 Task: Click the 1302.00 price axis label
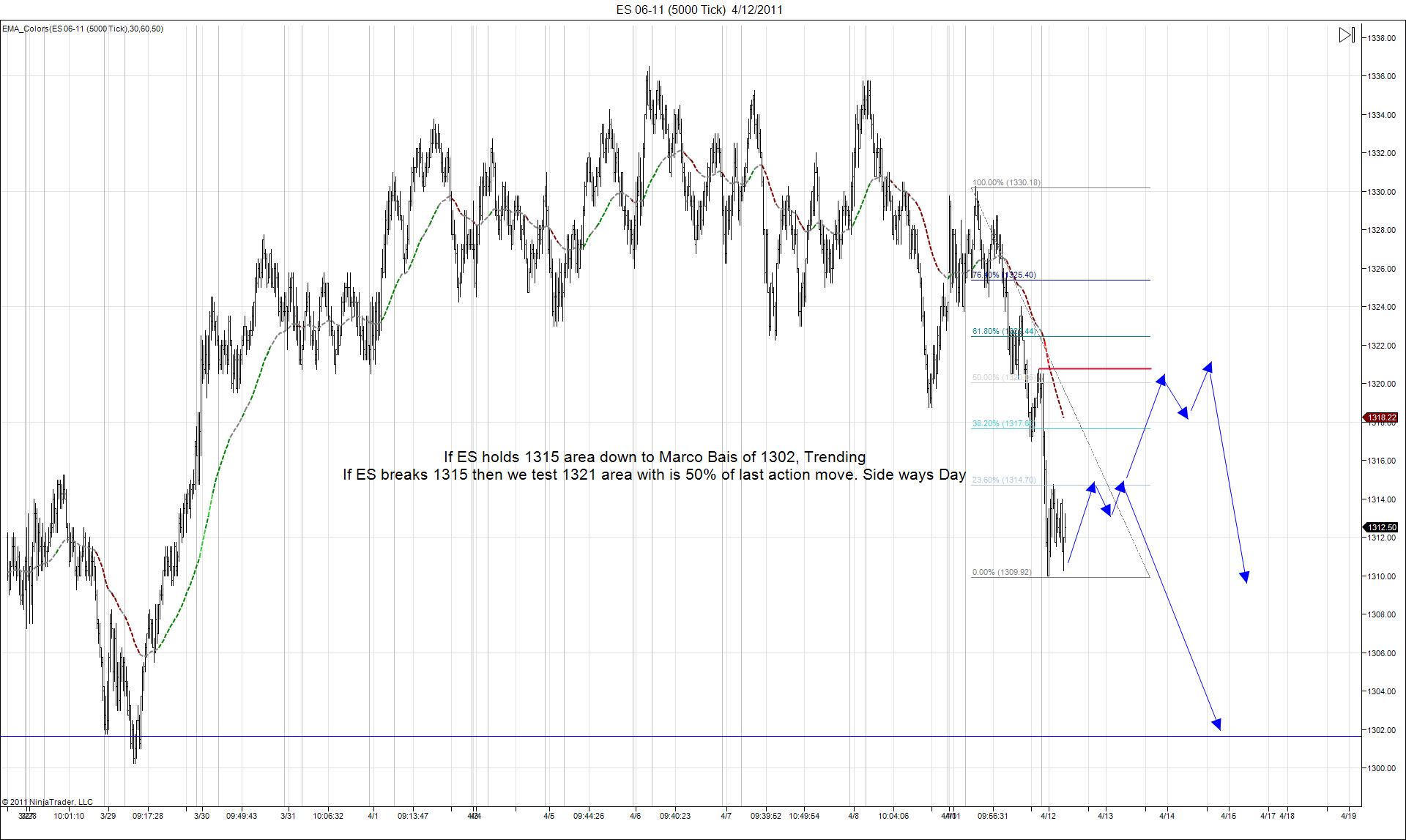point(1381,729)
